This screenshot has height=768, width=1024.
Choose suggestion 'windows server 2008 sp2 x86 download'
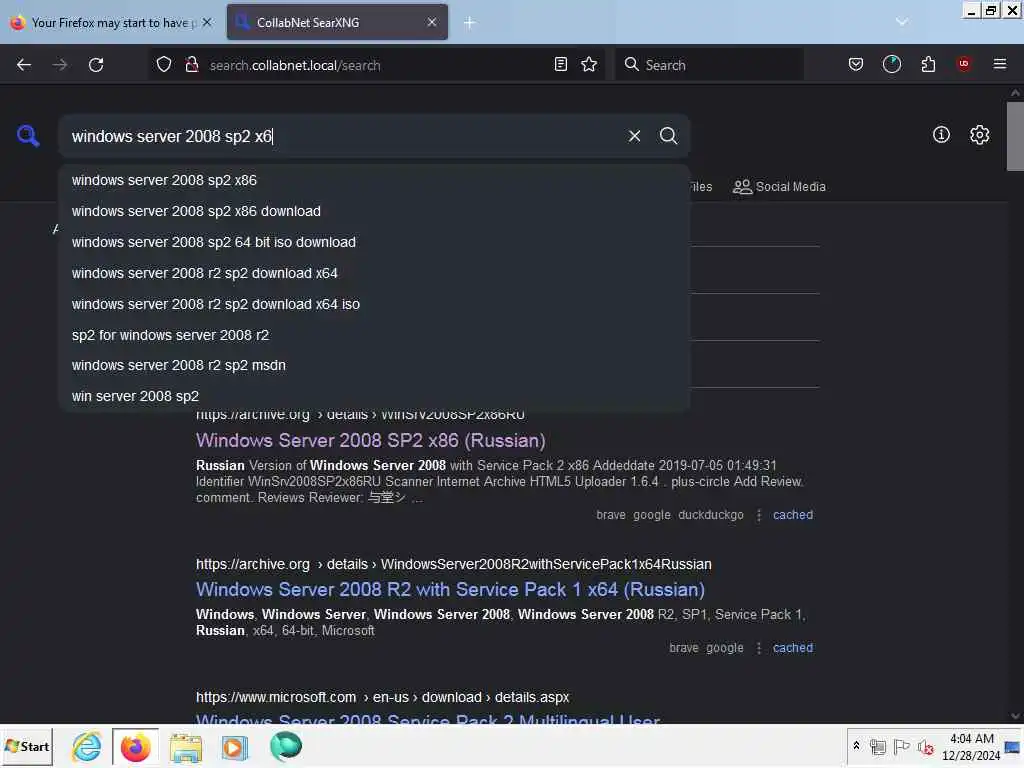374,211
